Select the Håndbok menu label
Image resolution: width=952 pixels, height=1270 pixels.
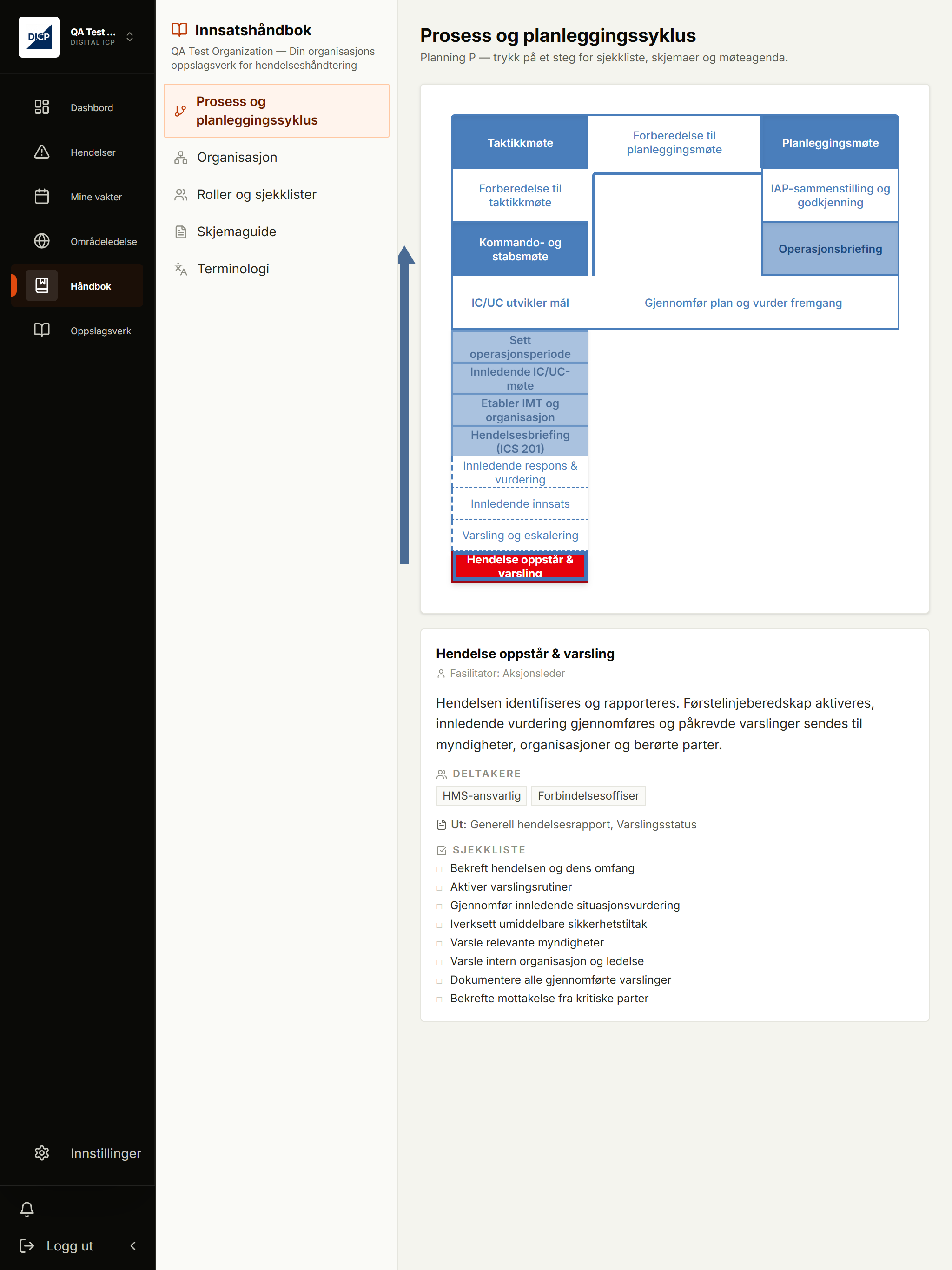[x=91, y=286]
